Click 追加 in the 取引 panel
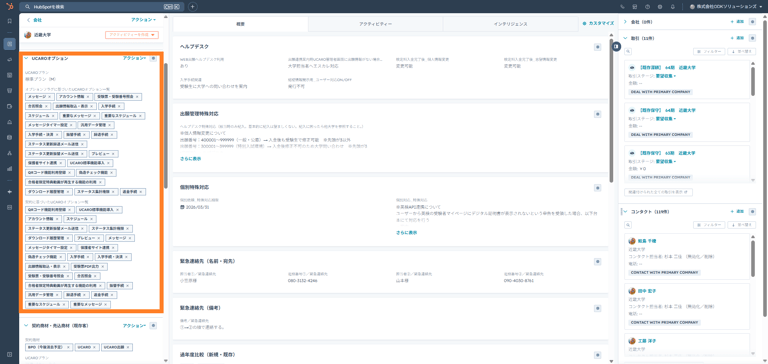Image resolution: width=768 pixels, height=364 pixels. coord(738,38)
